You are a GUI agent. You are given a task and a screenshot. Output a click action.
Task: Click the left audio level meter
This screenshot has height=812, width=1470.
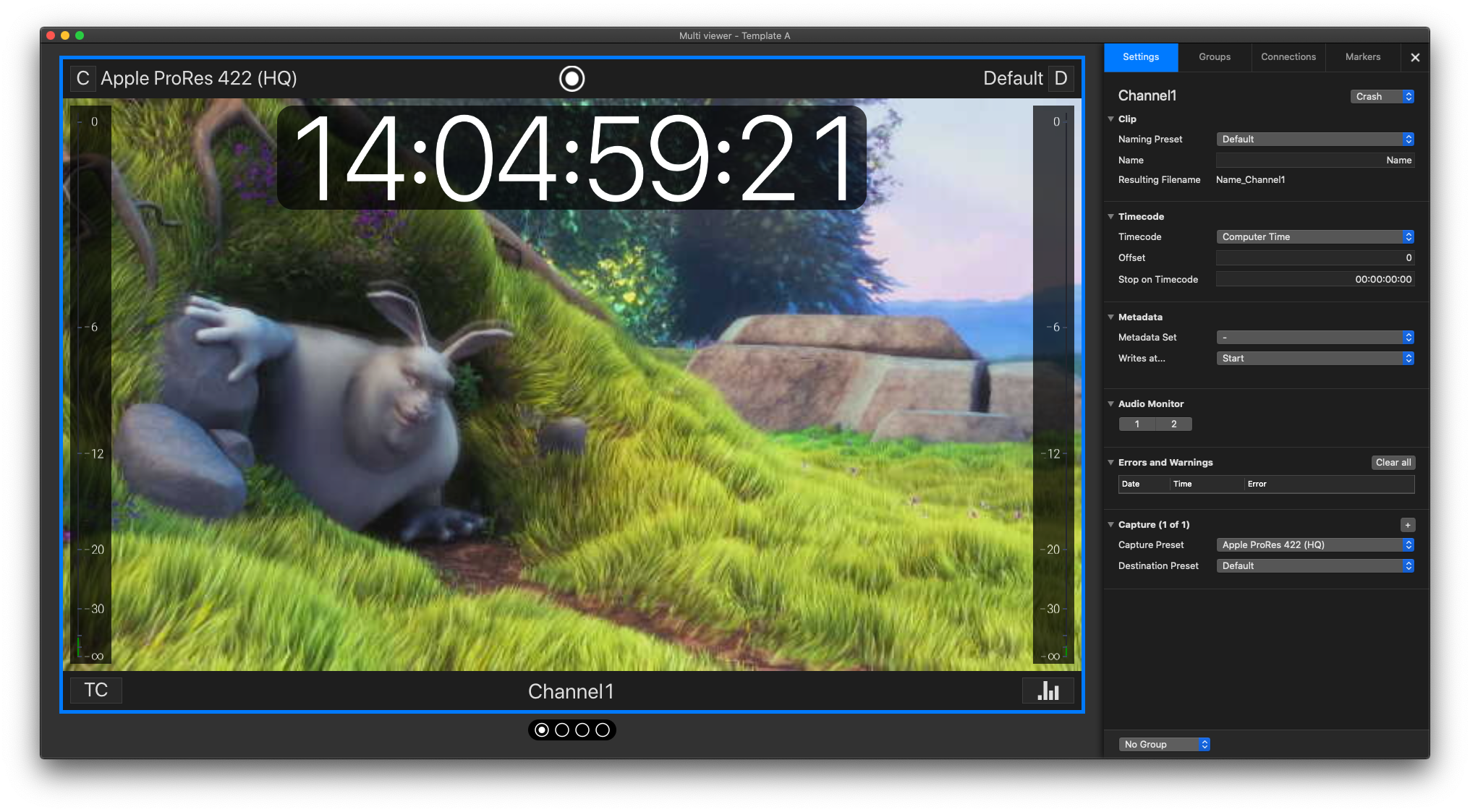point(90,385)
